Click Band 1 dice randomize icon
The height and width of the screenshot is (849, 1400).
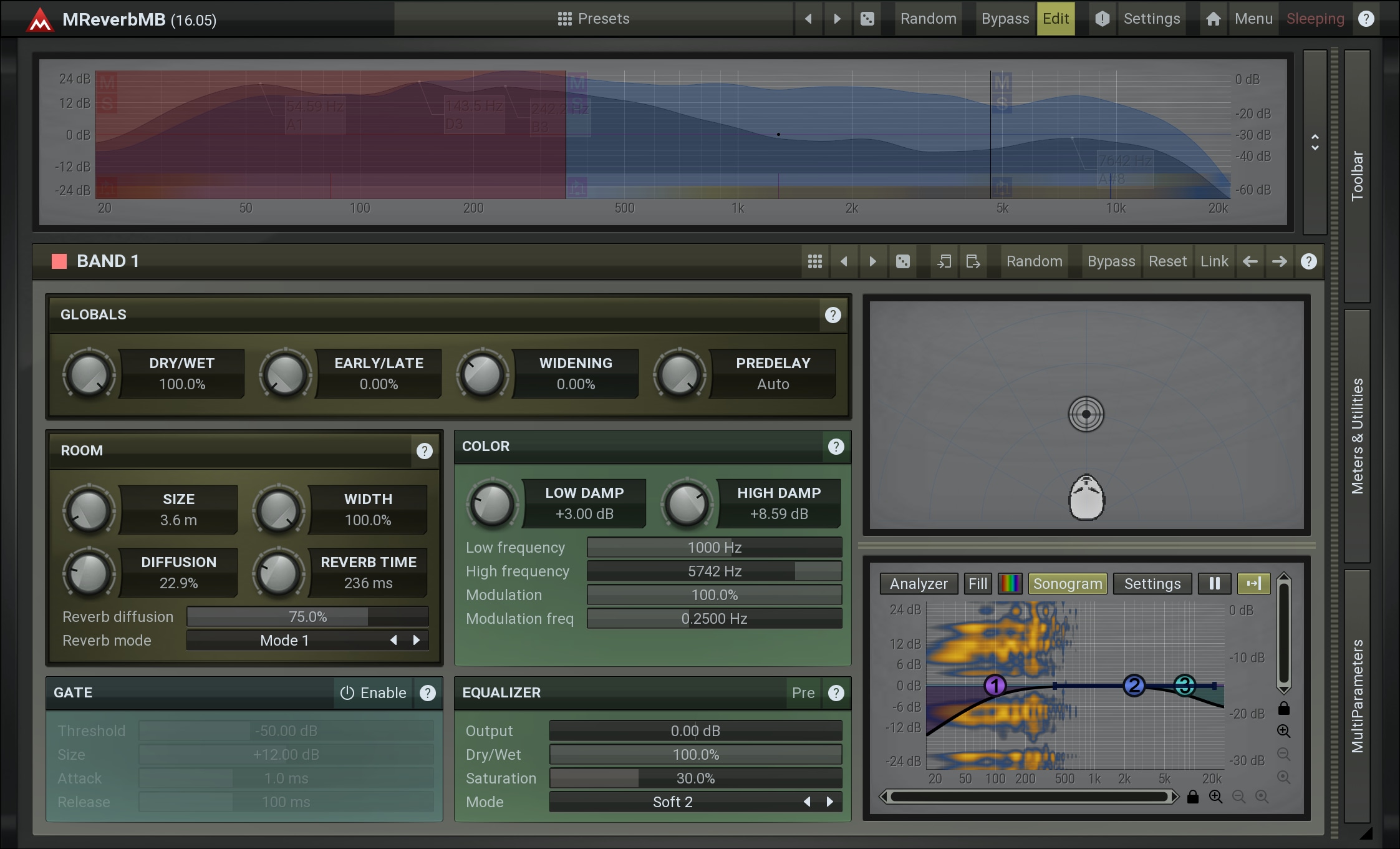pyautogui.click(x=902, y=261)
